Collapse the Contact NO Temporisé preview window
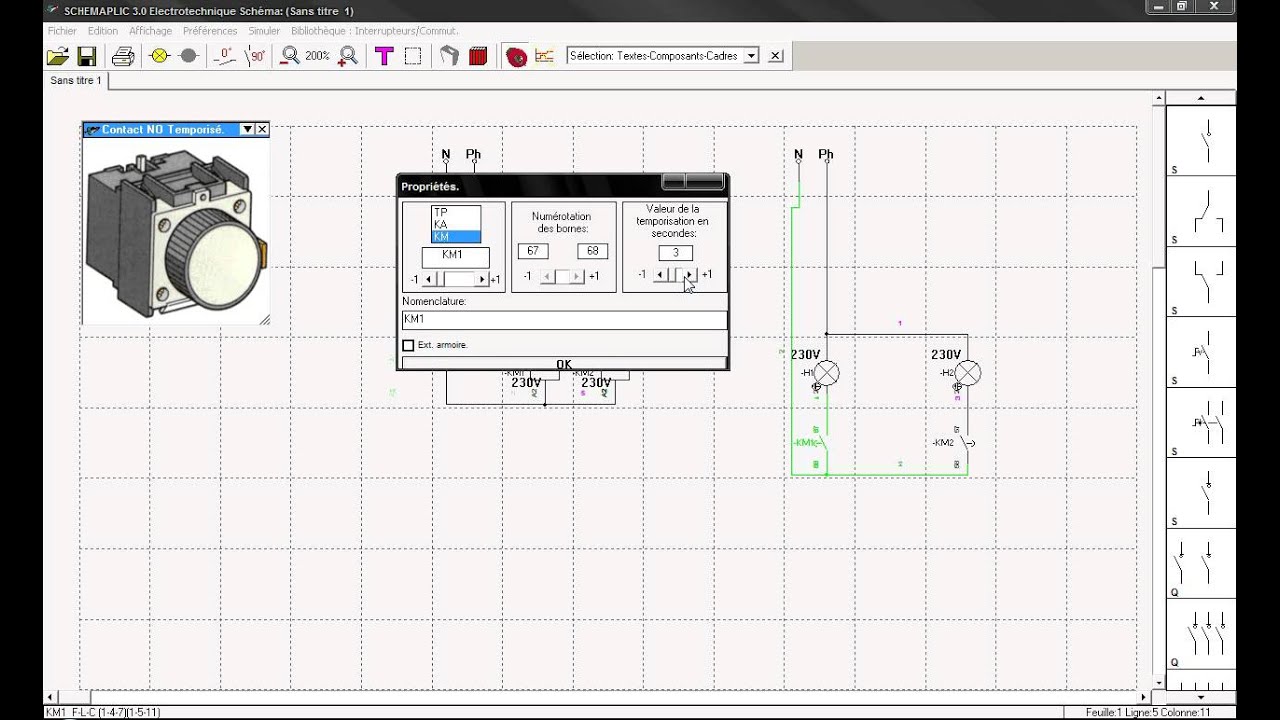This screenshot has width=1280, height=720. pyautogui.click(x=247, y=130)
